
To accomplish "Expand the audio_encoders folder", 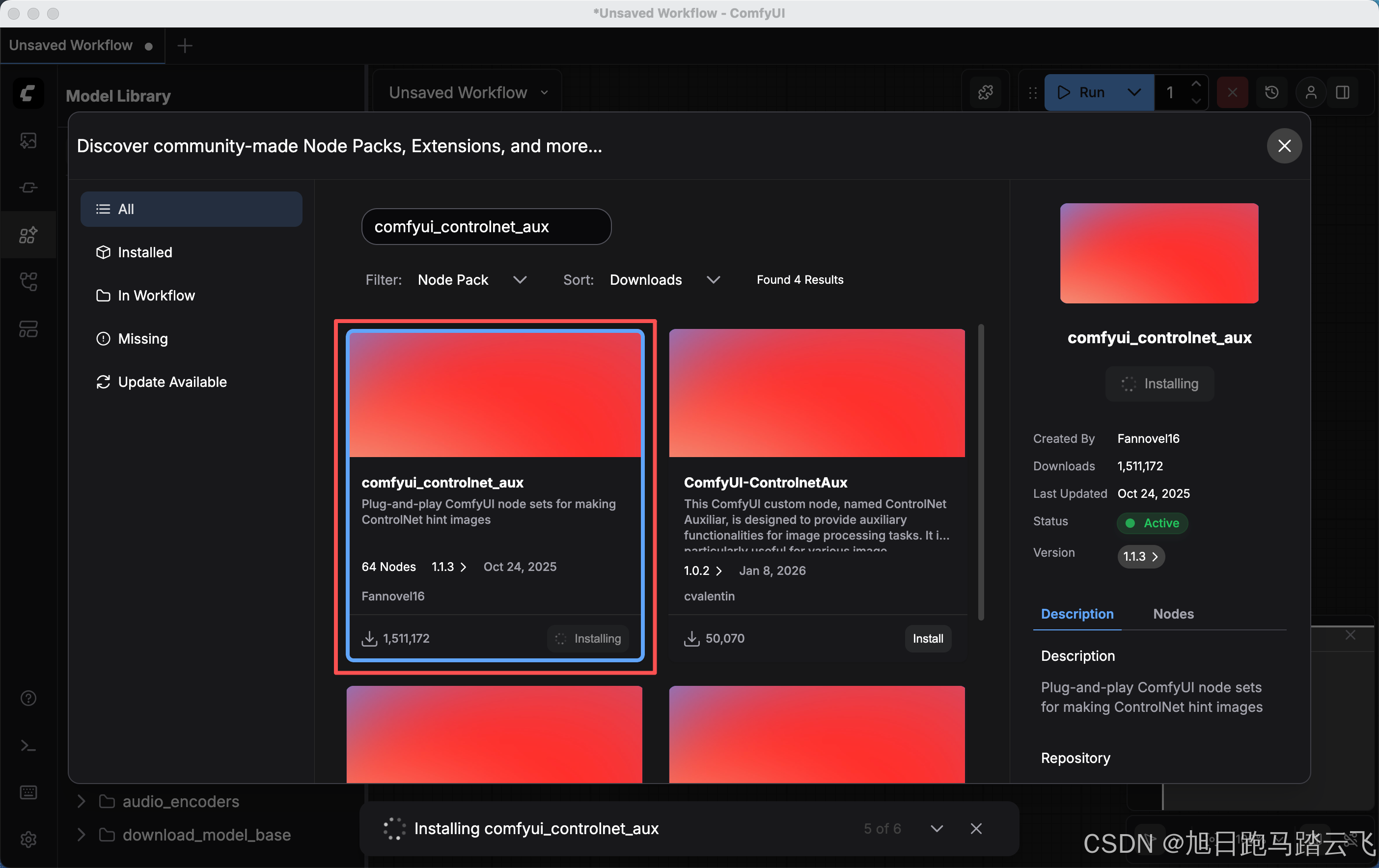I will click(x=82, y=801).
